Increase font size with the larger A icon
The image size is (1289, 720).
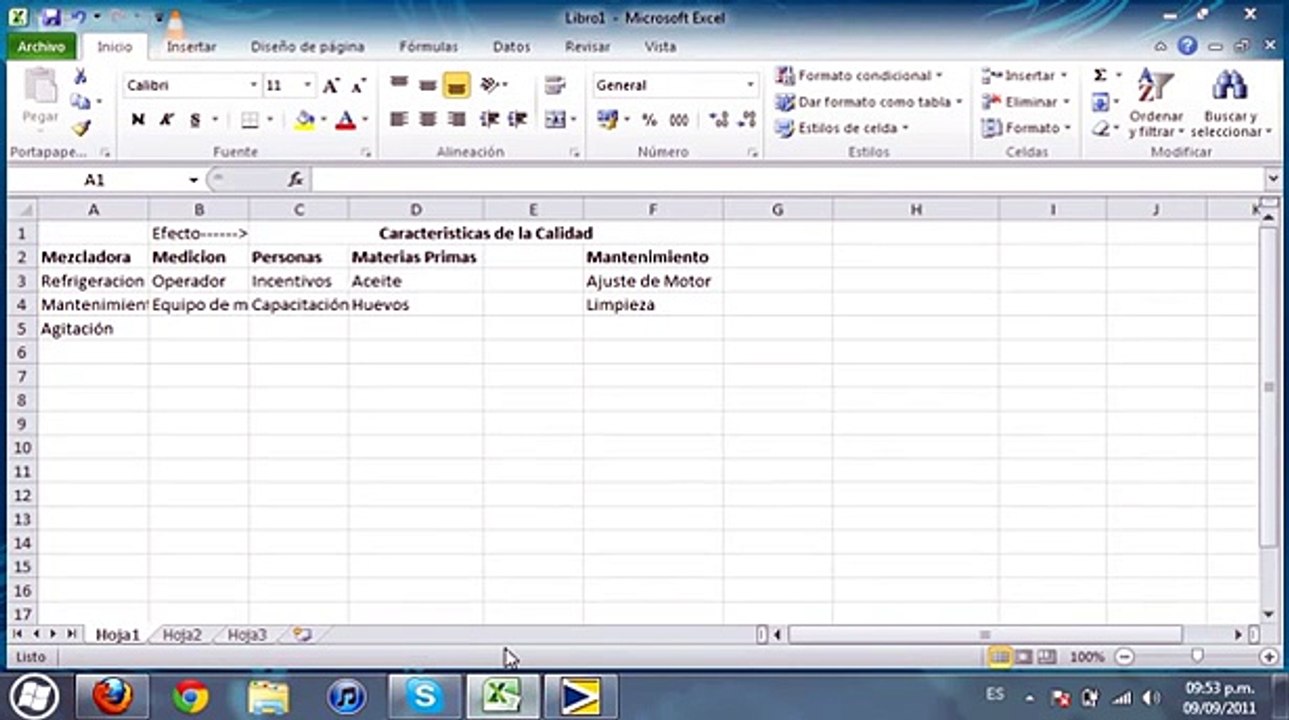point(331,86)
